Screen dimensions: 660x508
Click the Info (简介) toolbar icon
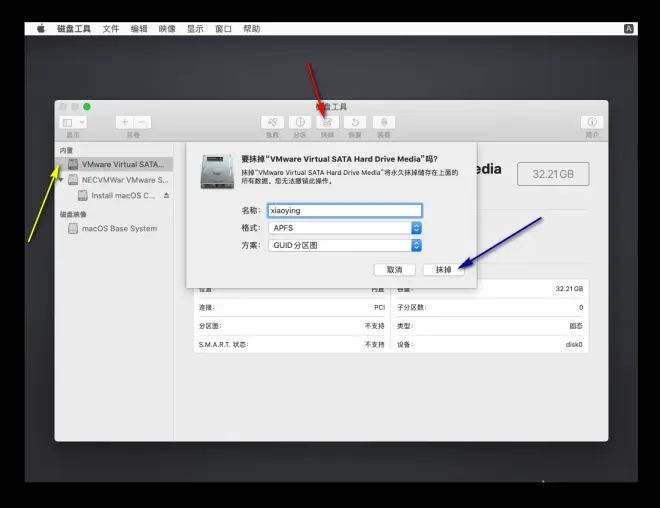[592, 122]
